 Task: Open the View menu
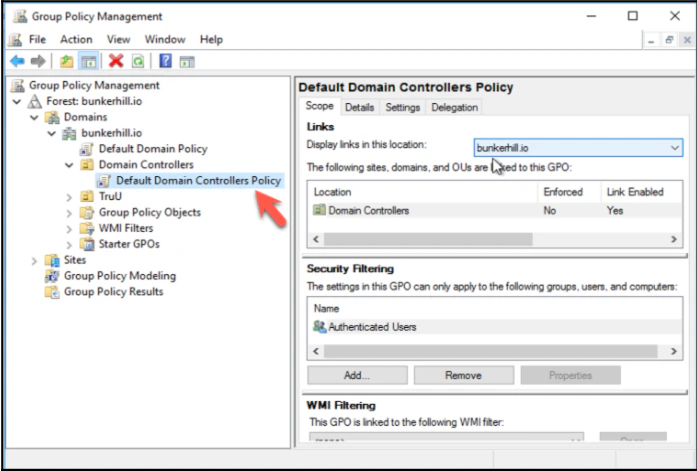118,40
